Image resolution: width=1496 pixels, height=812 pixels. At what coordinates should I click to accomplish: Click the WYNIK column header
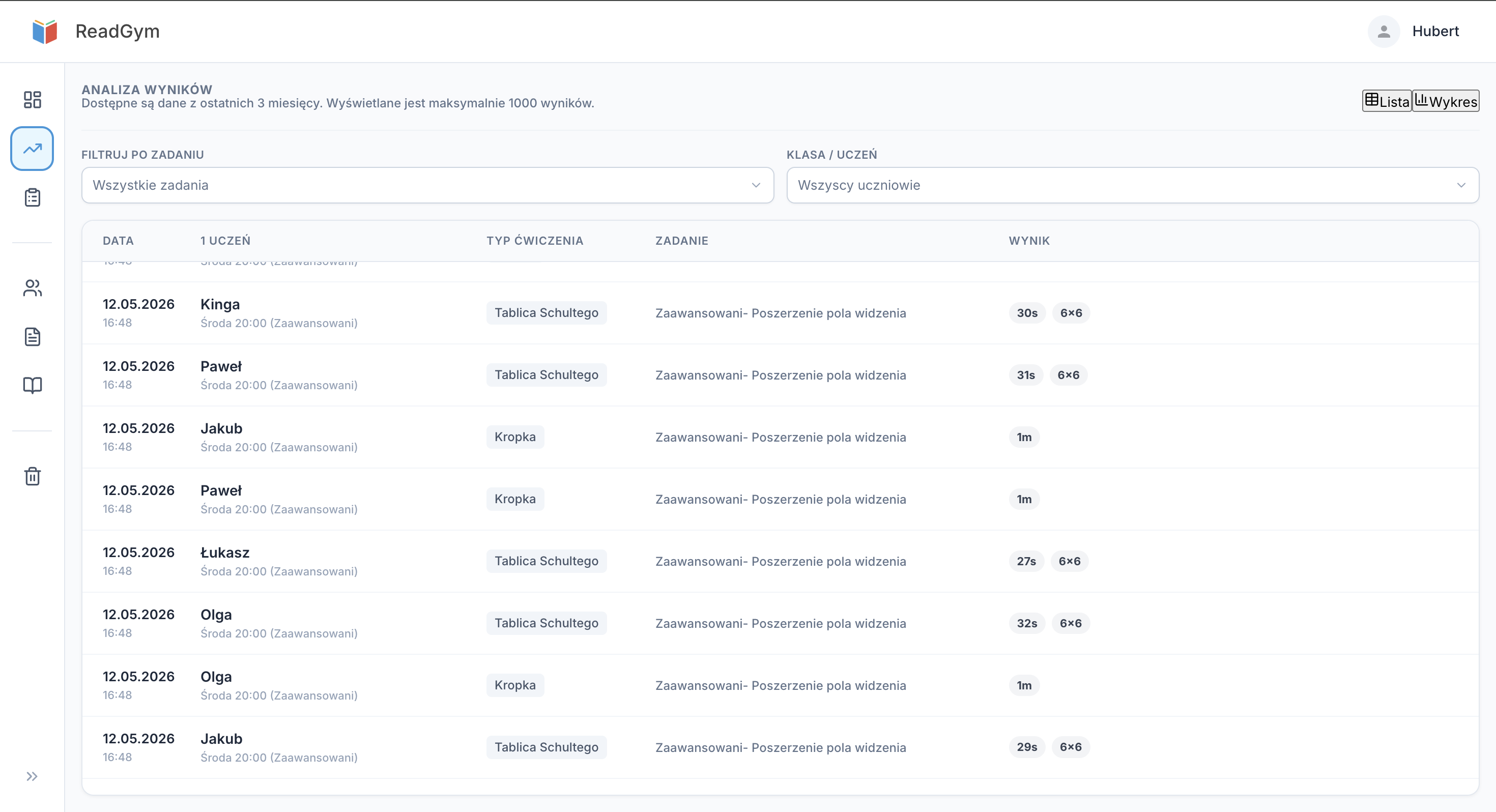pyautogui.click(x=1029, y=241)
